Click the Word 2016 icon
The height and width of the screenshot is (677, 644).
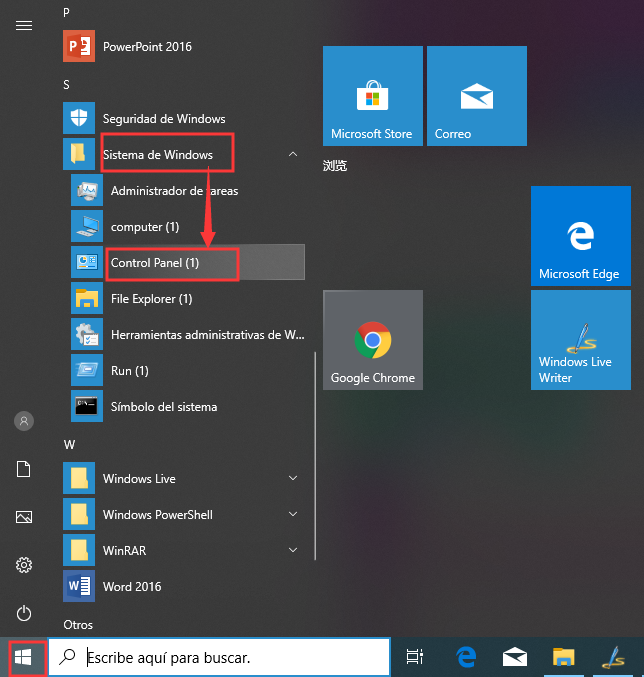coord(79,586)
